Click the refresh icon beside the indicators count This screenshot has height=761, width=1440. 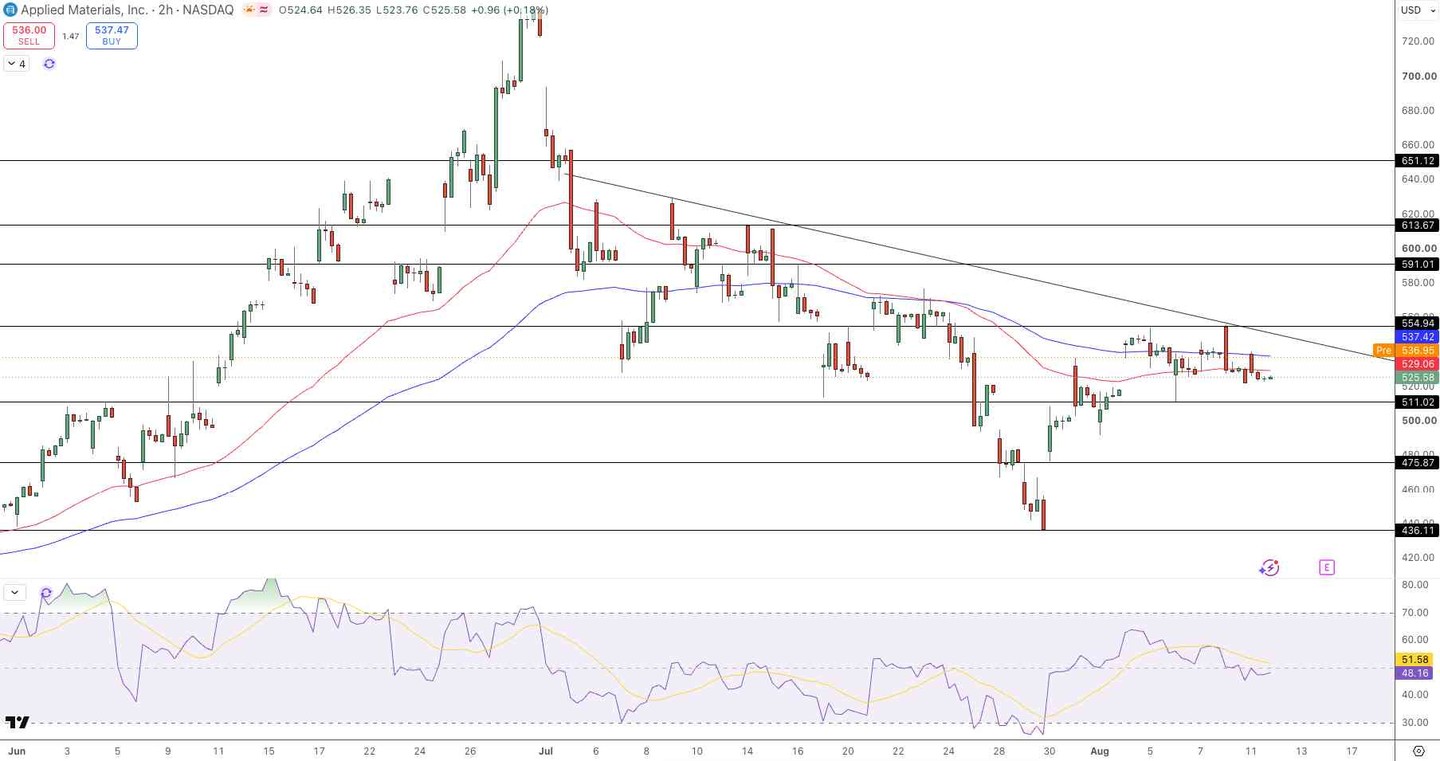(x=49, y=64)
